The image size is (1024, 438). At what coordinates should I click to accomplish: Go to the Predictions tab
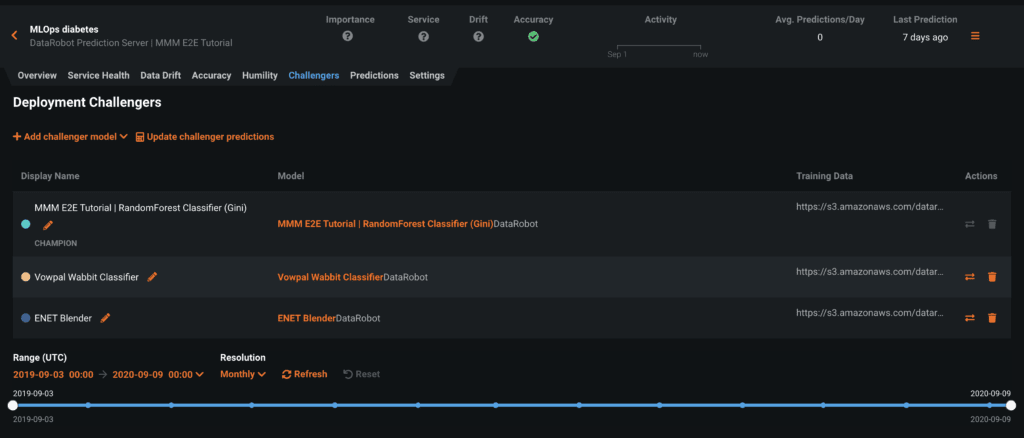click(374, 76)
